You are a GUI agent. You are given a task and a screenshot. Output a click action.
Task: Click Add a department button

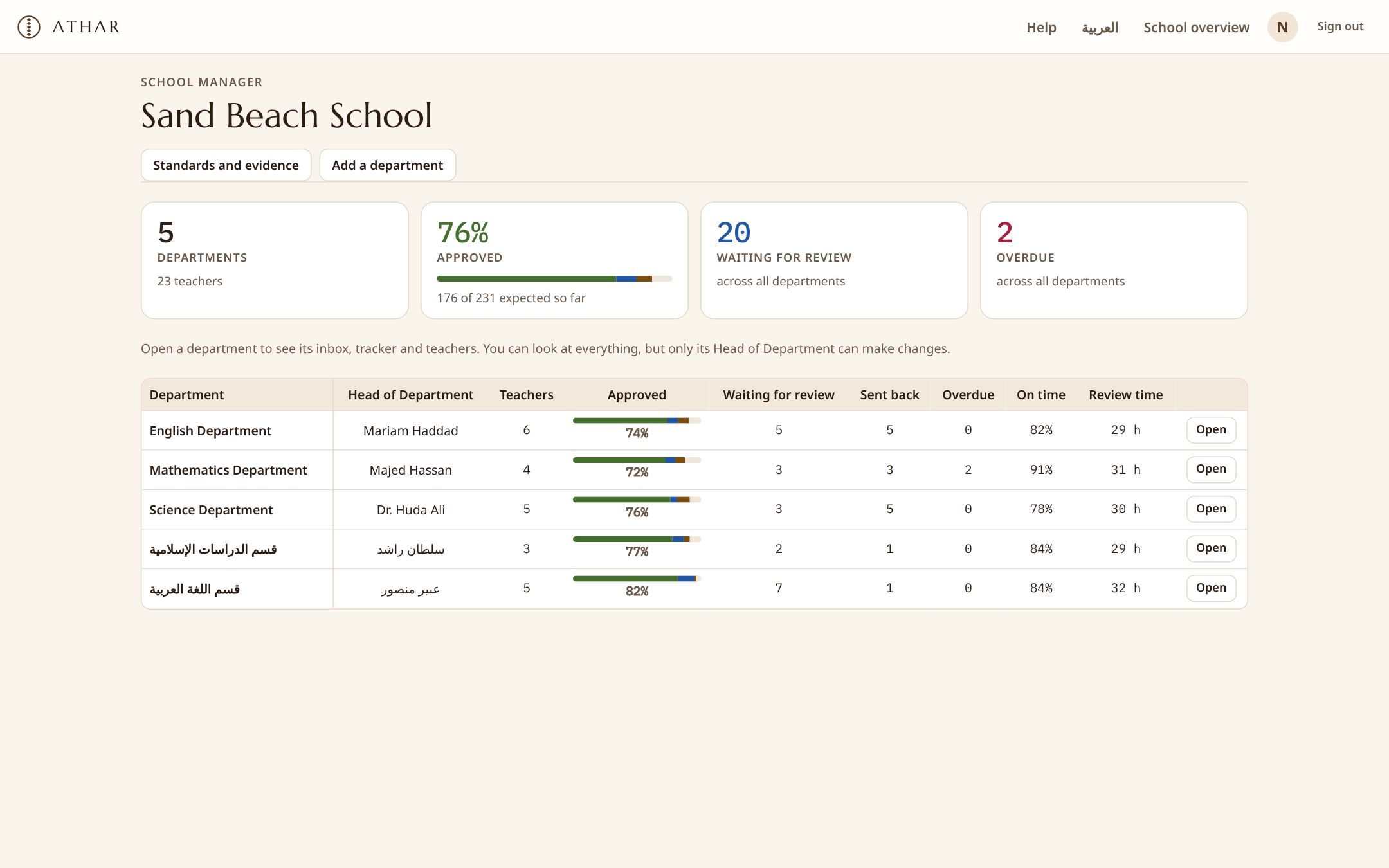tap(387, 165)
